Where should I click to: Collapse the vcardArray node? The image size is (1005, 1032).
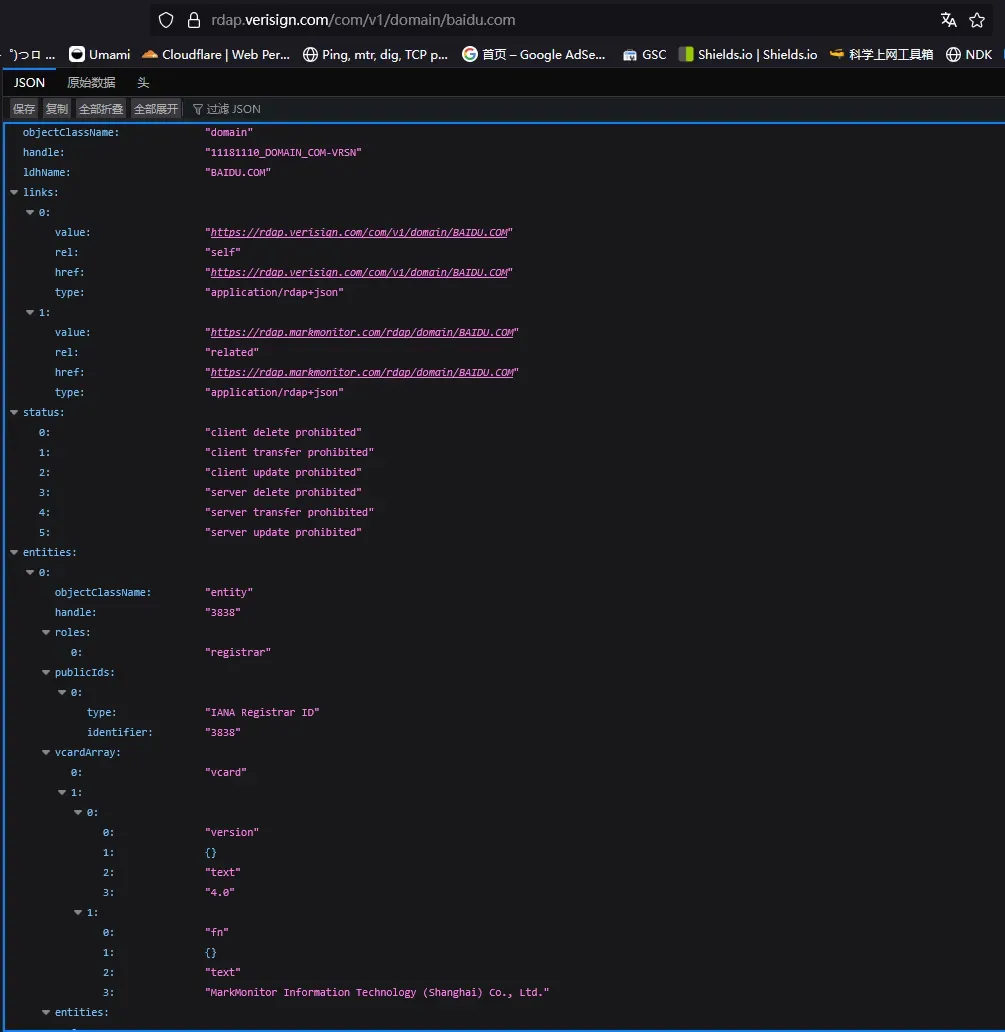[46, 752]
